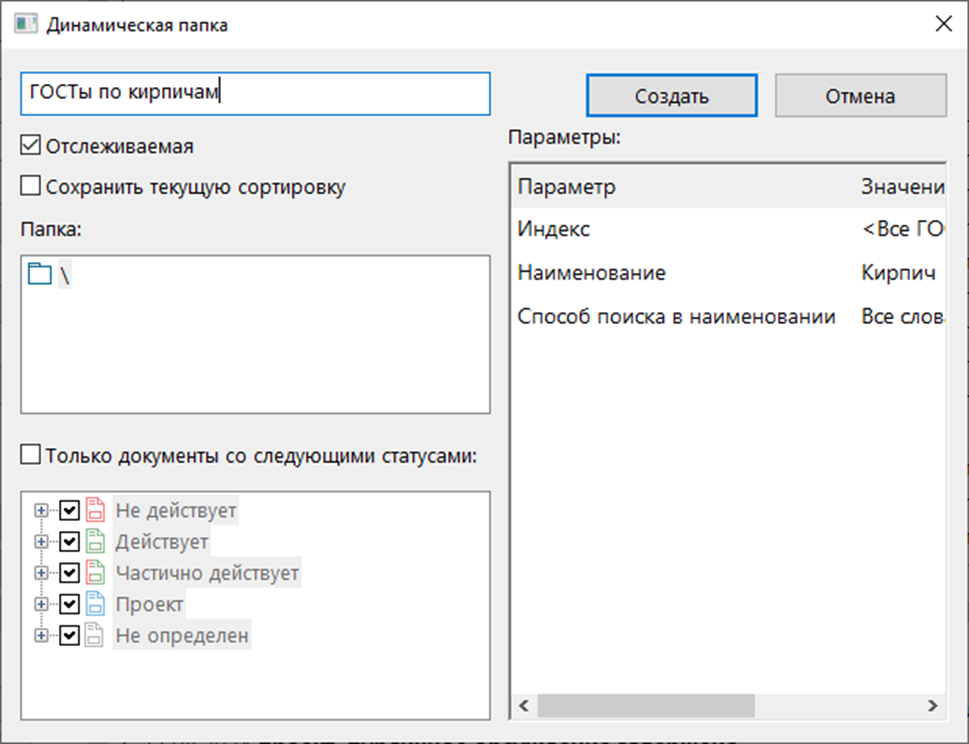Click the 'Кирпич' value cell

[x=899, y=273]
